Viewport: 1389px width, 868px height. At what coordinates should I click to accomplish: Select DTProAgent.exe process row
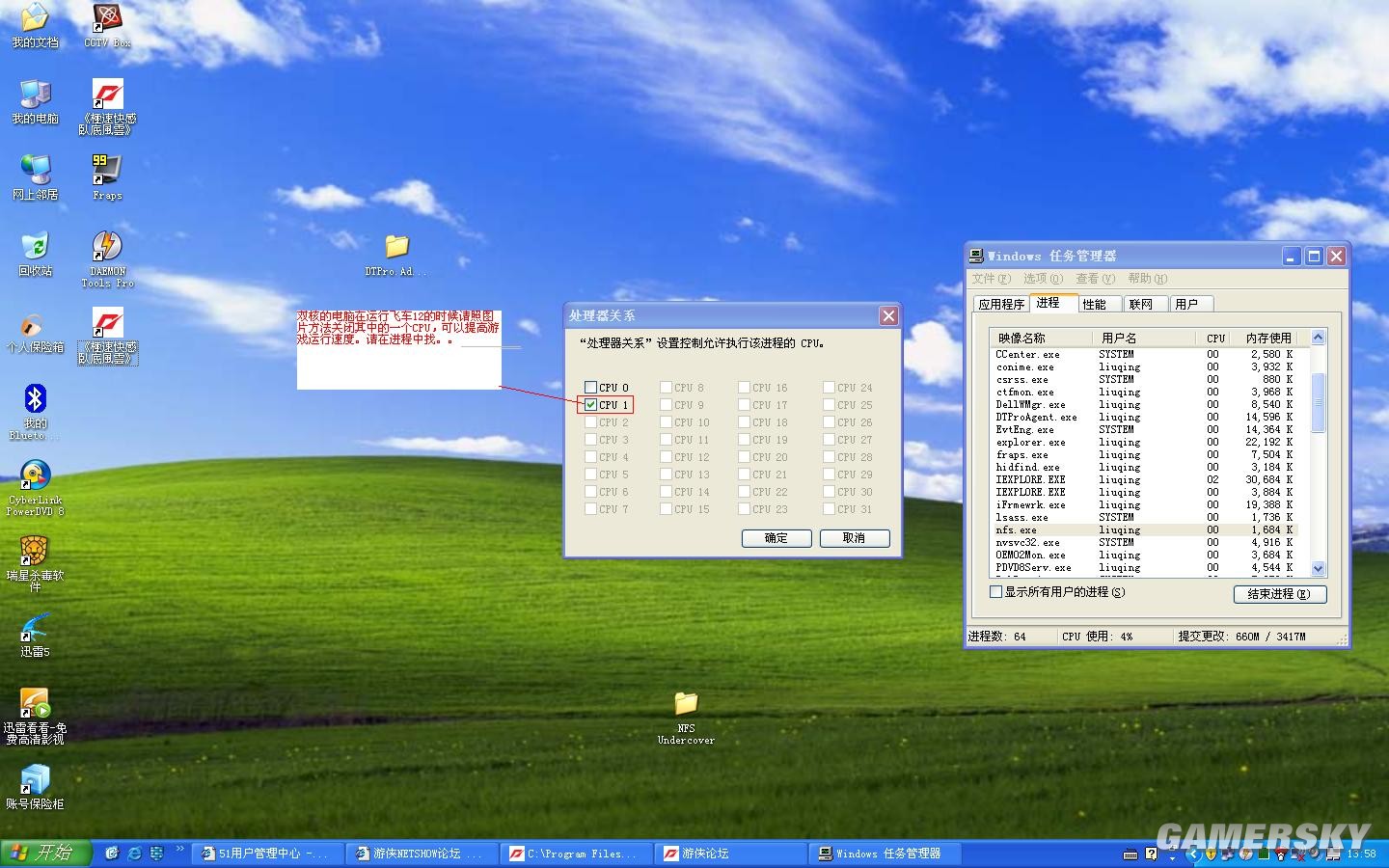[x=1145, y=418]
